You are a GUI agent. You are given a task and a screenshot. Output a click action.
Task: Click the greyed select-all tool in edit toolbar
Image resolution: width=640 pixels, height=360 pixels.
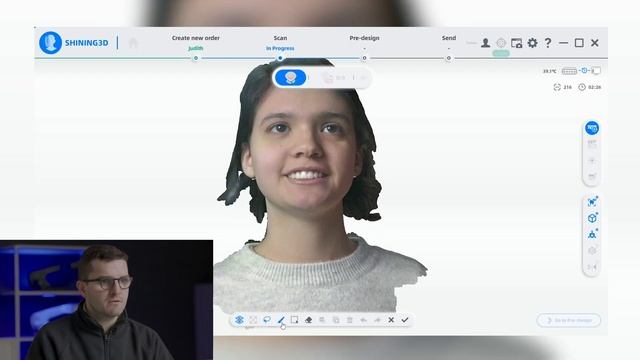point(253,320)
